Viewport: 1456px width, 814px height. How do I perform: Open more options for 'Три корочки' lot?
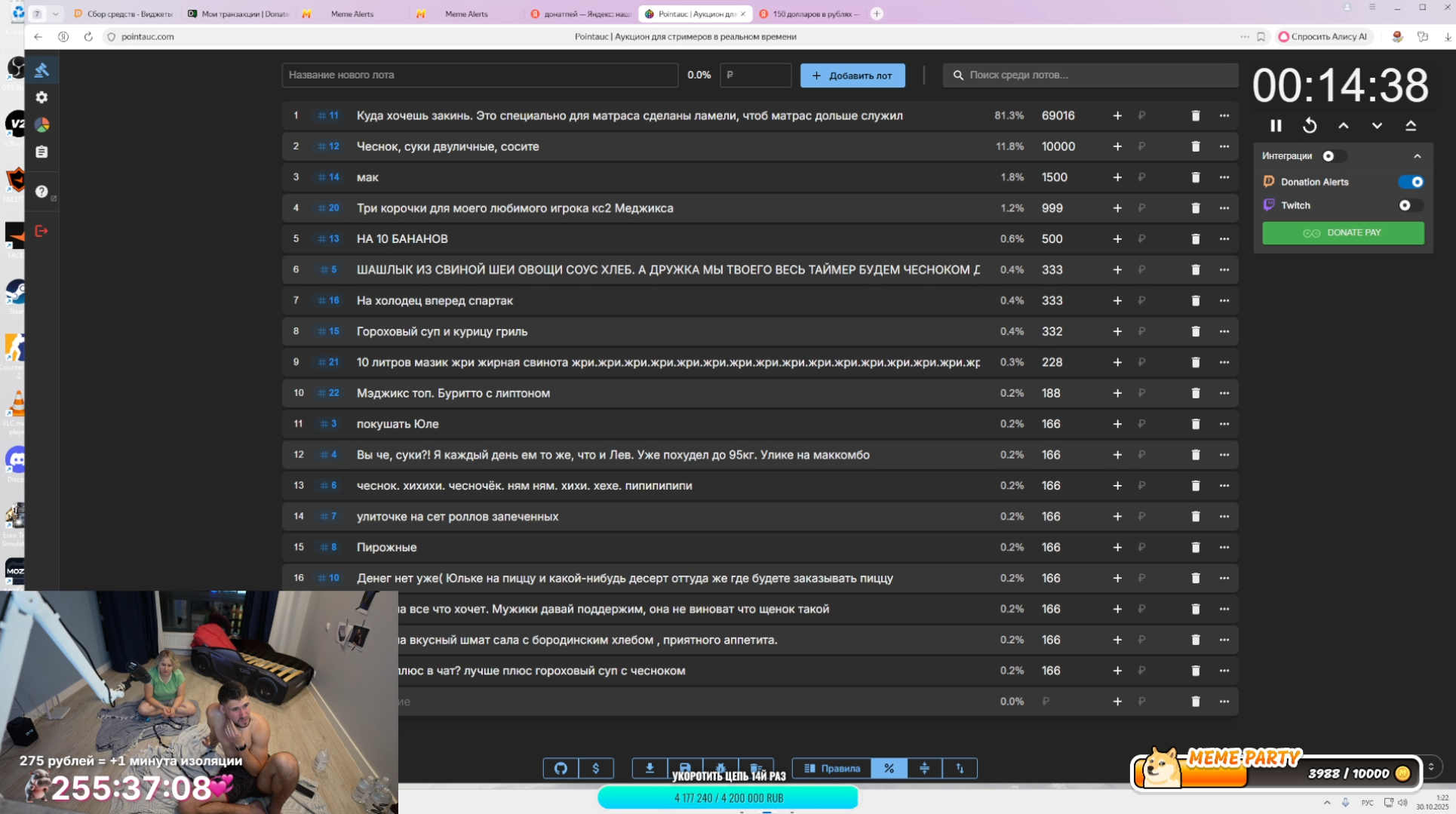[x=1224, y=208]
